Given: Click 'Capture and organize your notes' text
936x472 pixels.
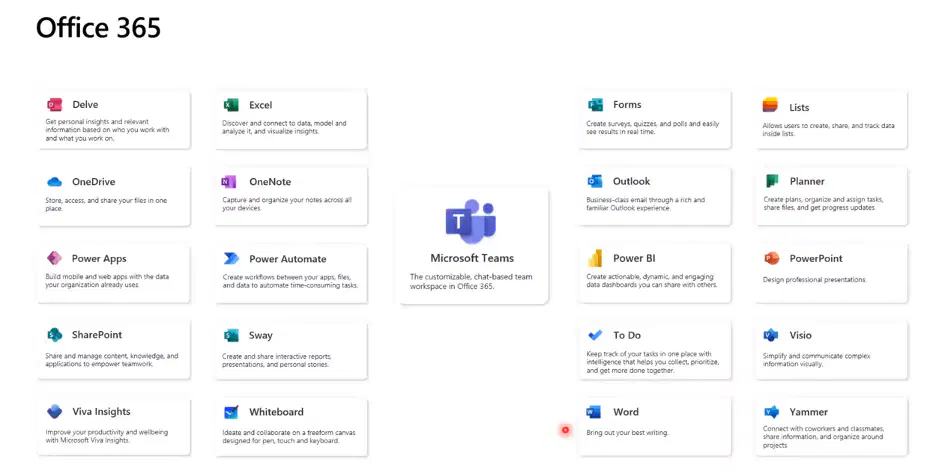Looking at the screenshot, I should coord(287,204).
